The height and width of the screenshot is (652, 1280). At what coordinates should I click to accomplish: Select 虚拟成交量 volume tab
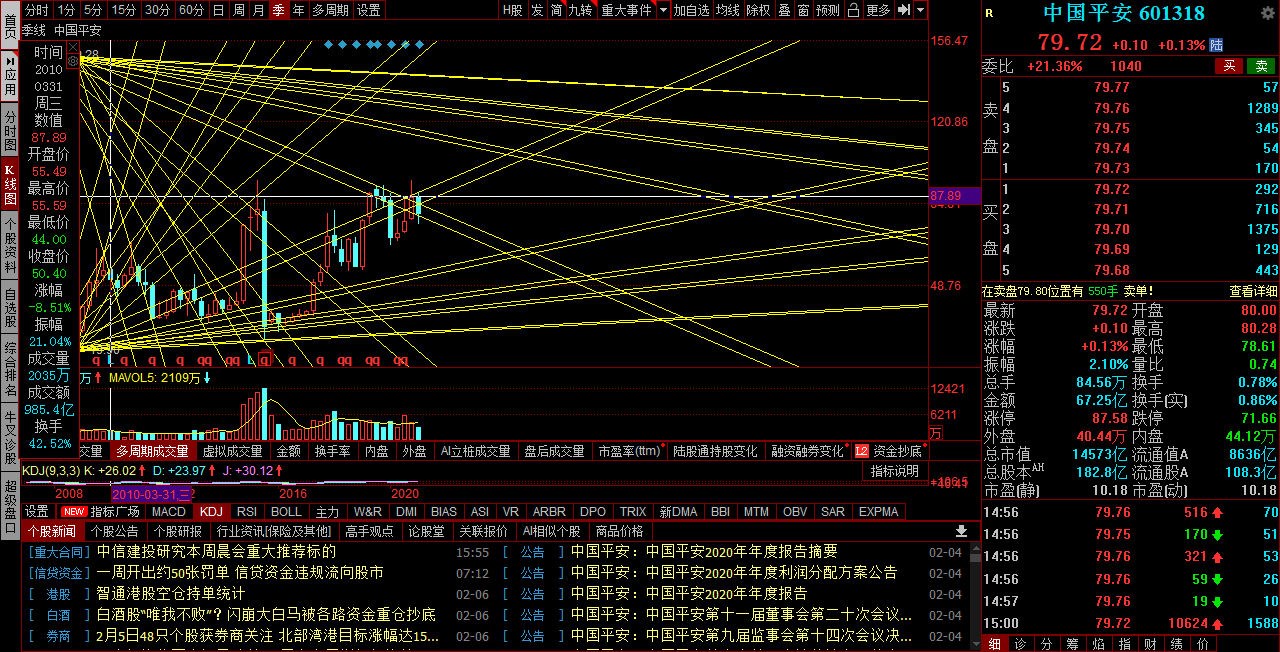(232, 451)
